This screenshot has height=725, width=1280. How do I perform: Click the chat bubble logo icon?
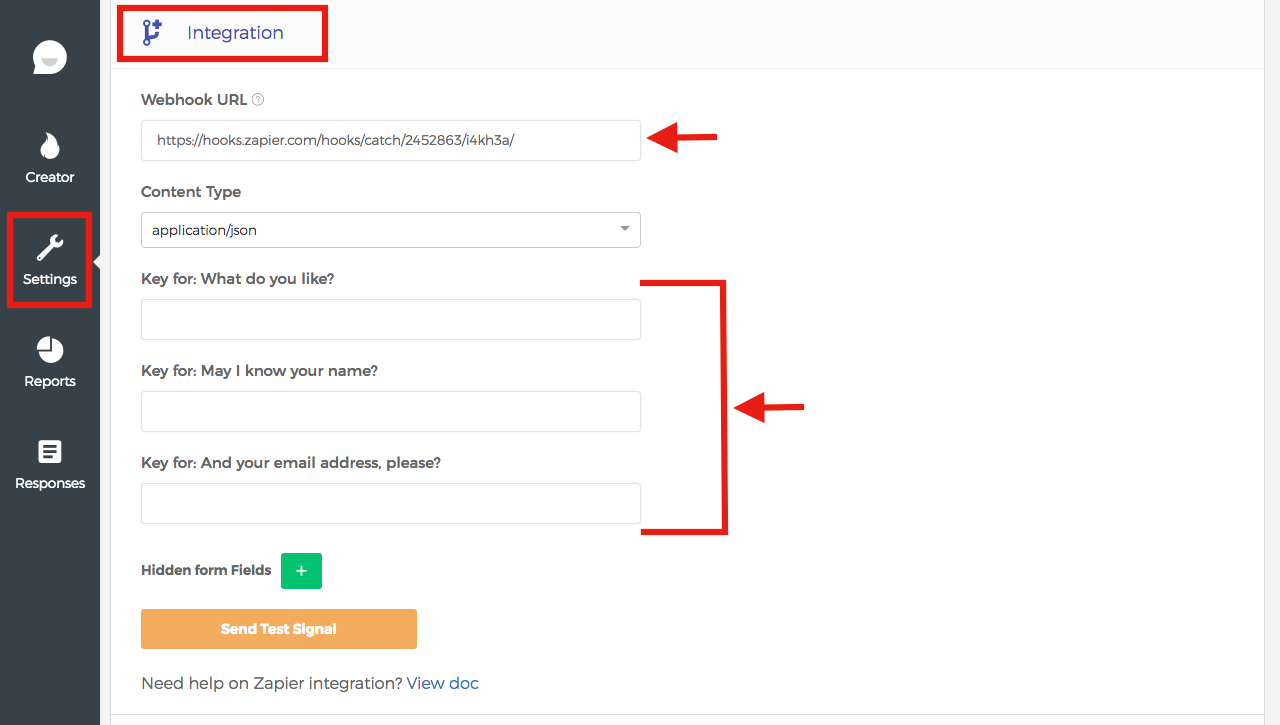(50, 58)
